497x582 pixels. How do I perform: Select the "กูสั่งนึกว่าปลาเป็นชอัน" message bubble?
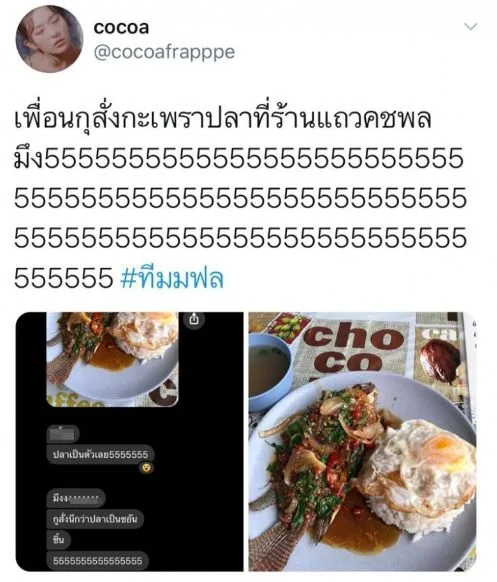[x=95, y=518]
